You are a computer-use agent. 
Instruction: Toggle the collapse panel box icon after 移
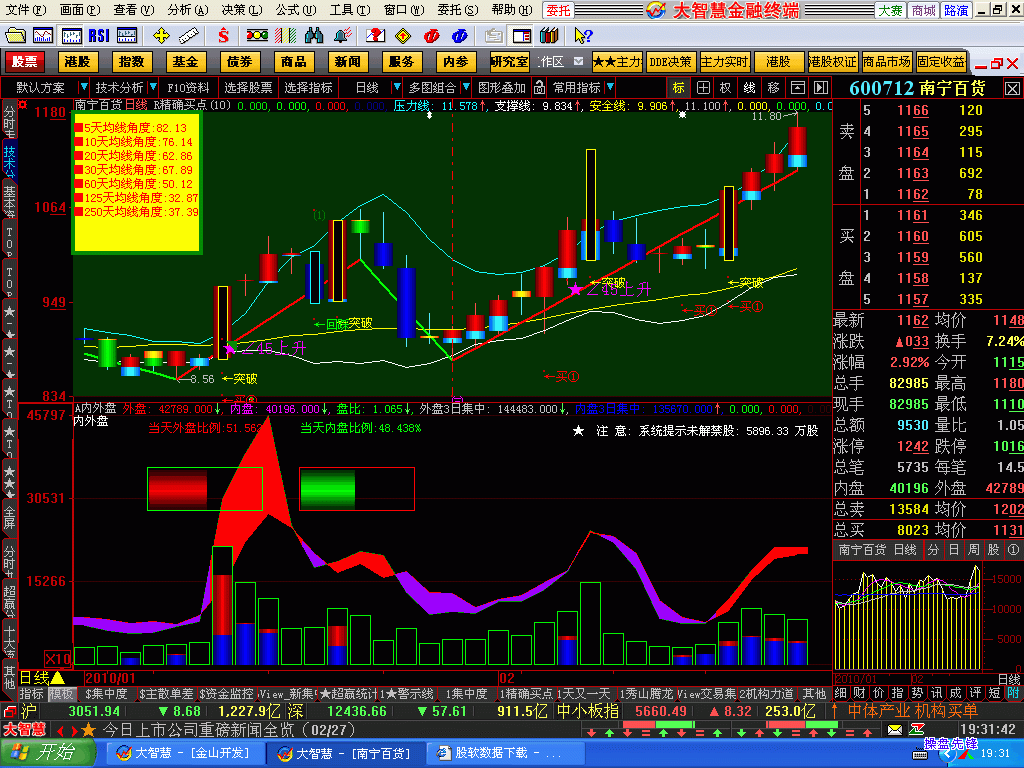point(797,88)
